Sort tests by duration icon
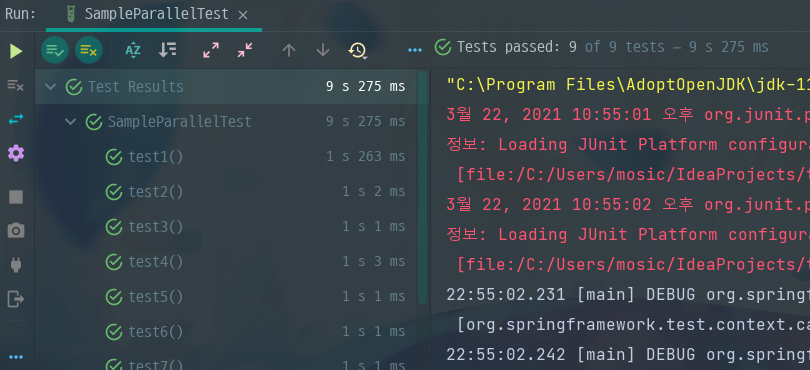 (x=167, y=50)
